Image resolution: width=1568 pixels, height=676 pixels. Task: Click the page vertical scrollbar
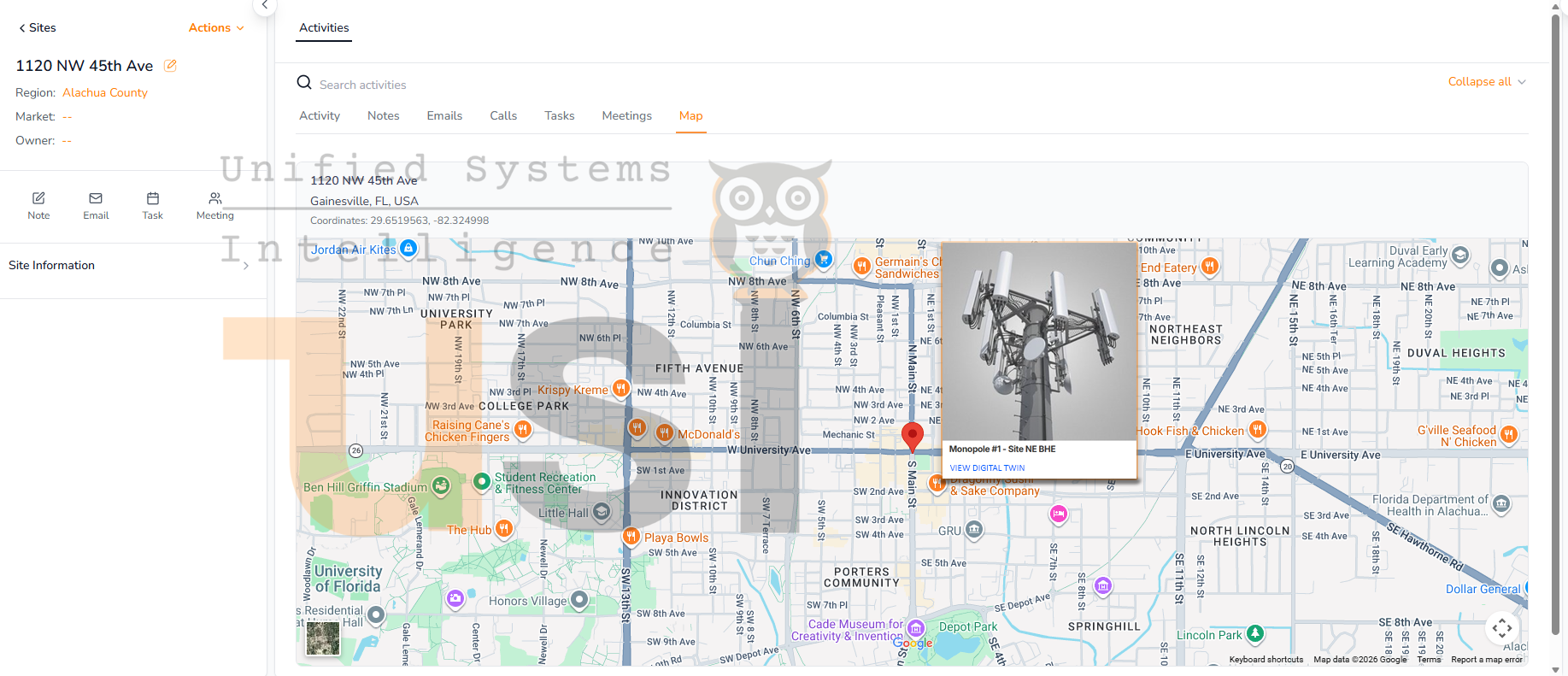1556,325
